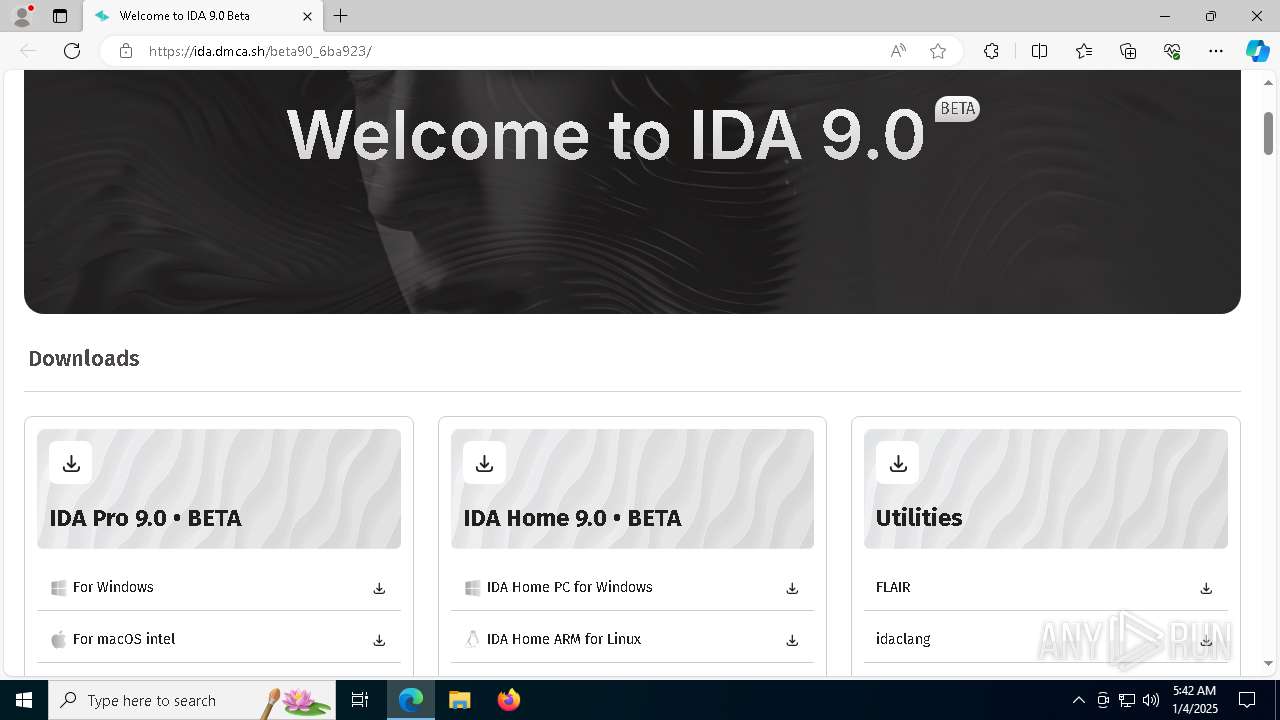
Task: Add this page to favorites
Action: coord(938,51)
